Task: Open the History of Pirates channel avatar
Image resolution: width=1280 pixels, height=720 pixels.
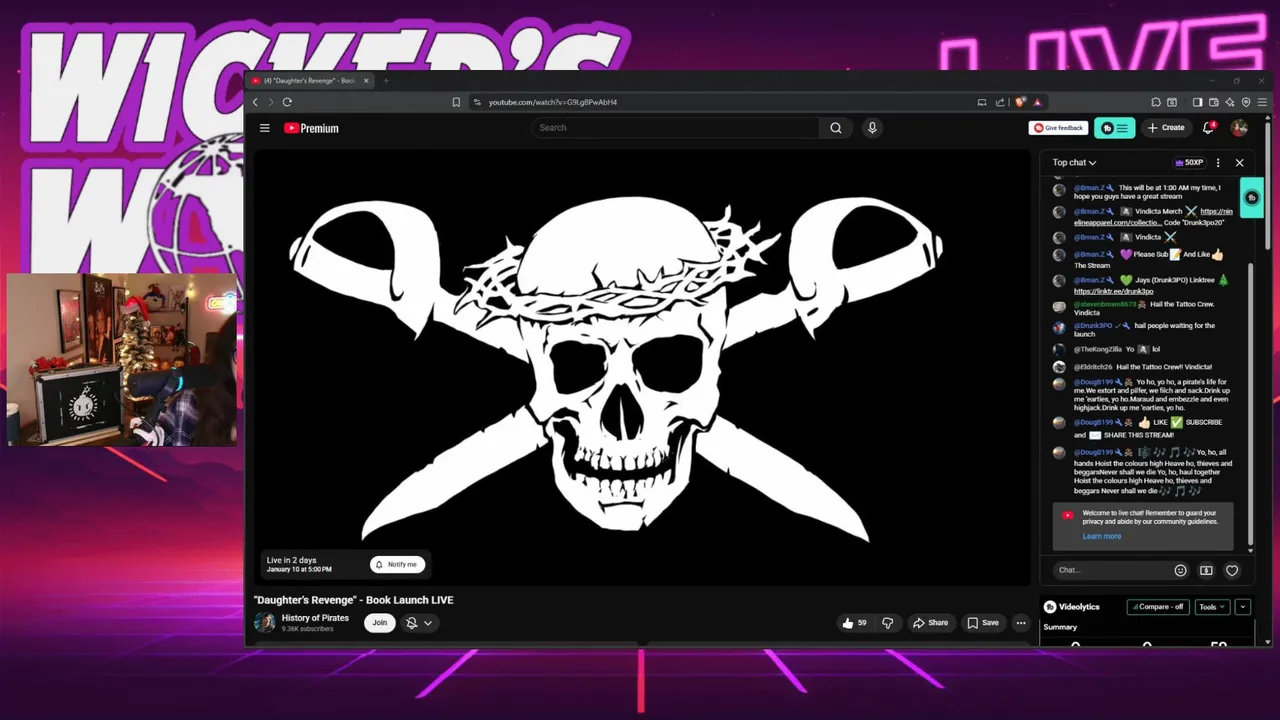Action: click(265, 623)
